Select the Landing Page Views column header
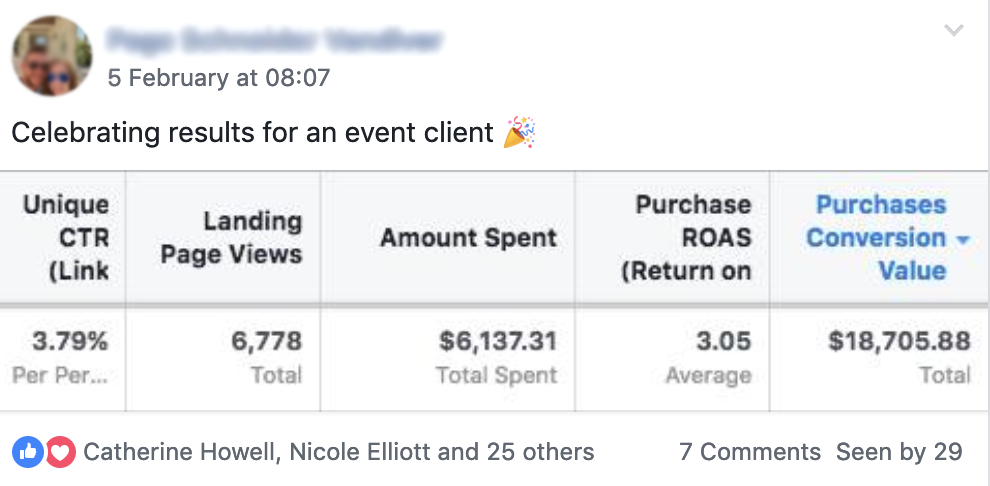The width and height of the screenshot is (990, 486). point(231,237)
